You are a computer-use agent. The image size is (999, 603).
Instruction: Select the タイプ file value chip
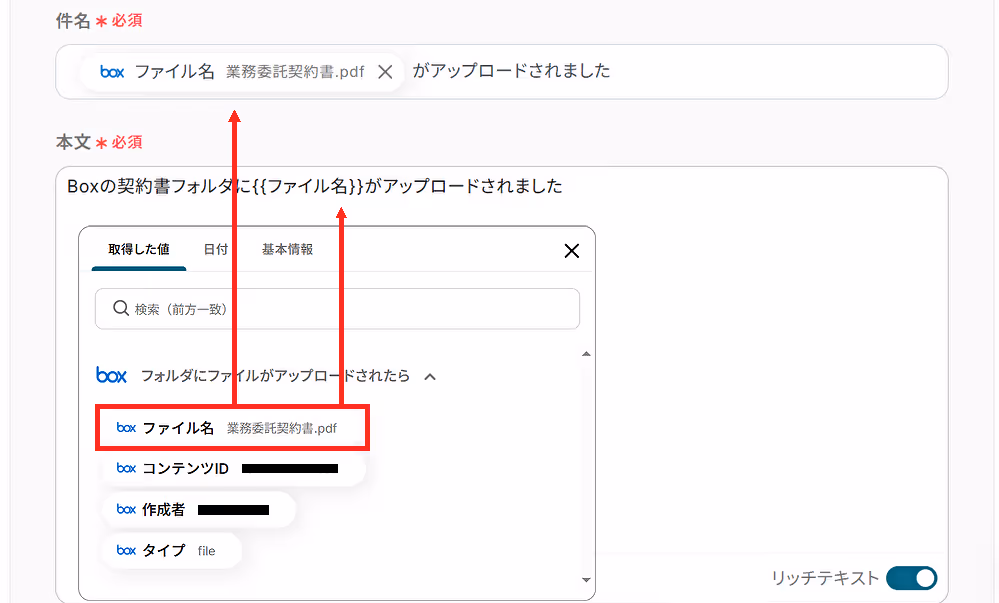tap(172, 550)
